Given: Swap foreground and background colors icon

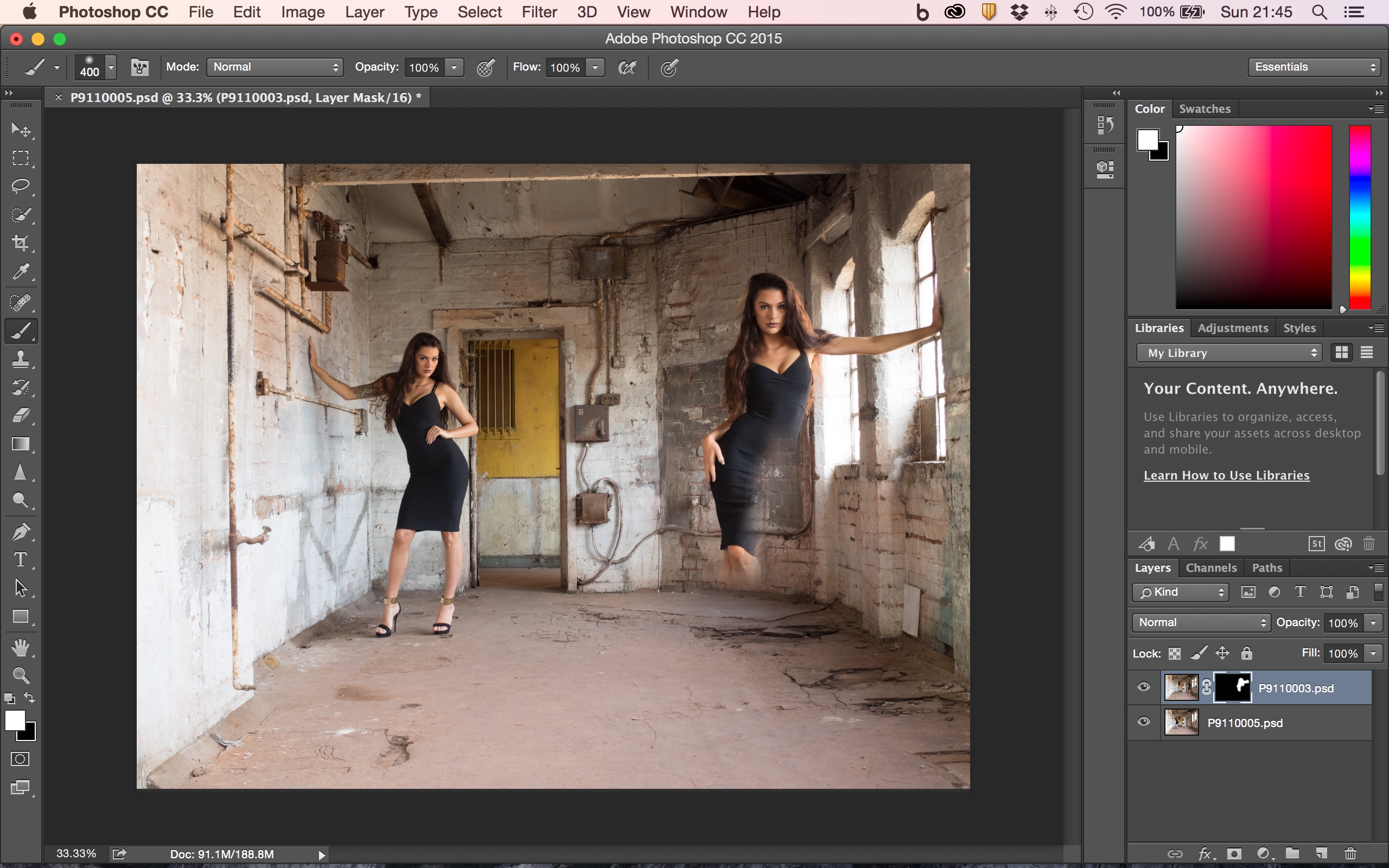Looking at the screenshot, I should coord(29,698).
